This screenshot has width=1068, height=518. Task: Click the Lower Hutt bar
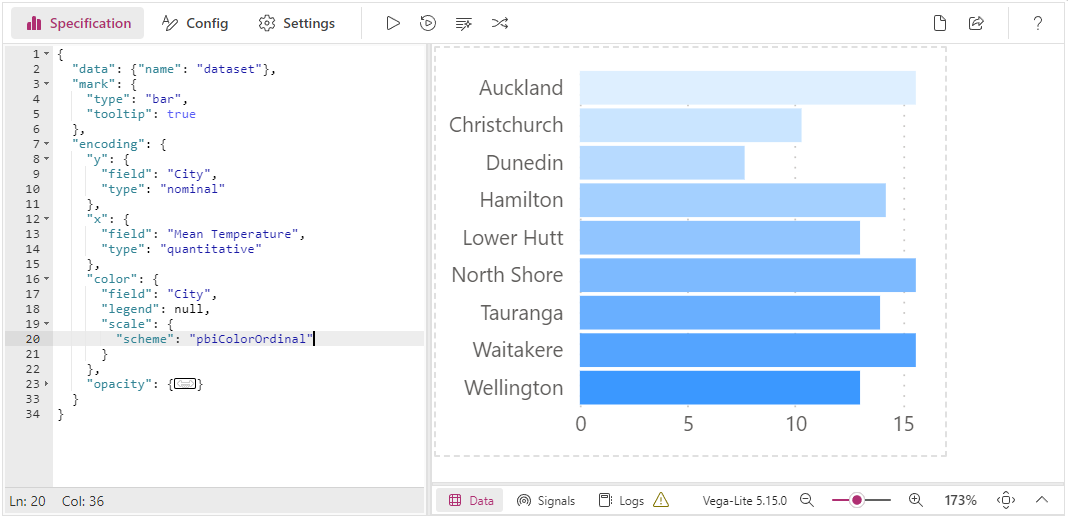click(719, 238)
